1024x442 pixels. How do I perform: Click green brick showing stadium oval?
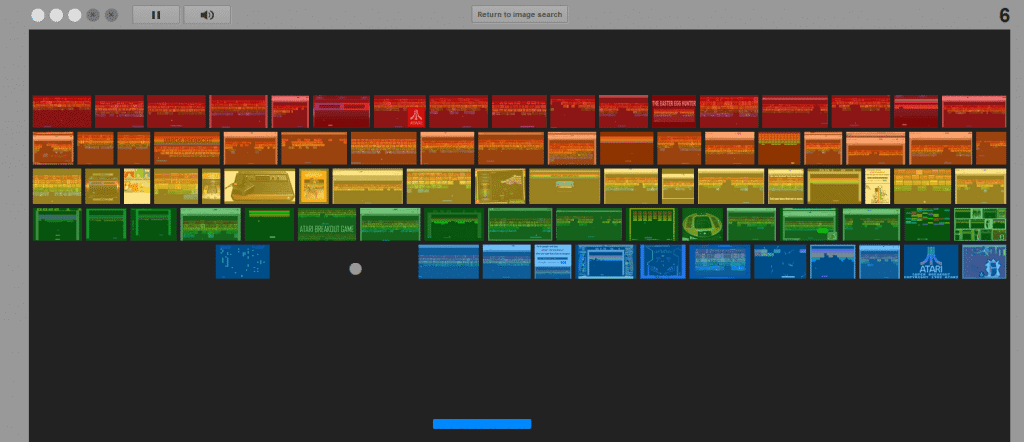tap(702, 225)
